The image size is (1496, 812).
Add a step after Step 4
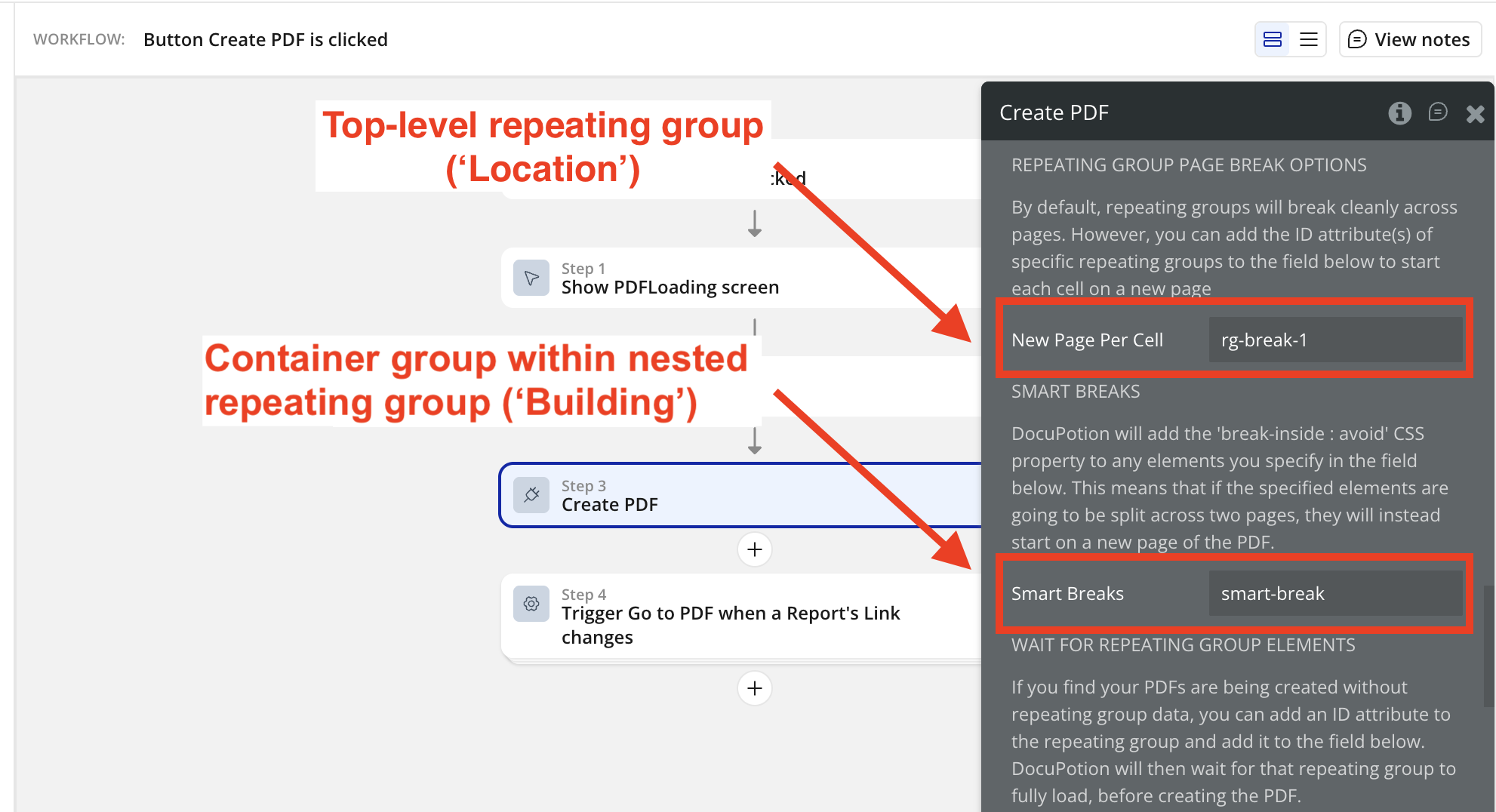(755, 688)
